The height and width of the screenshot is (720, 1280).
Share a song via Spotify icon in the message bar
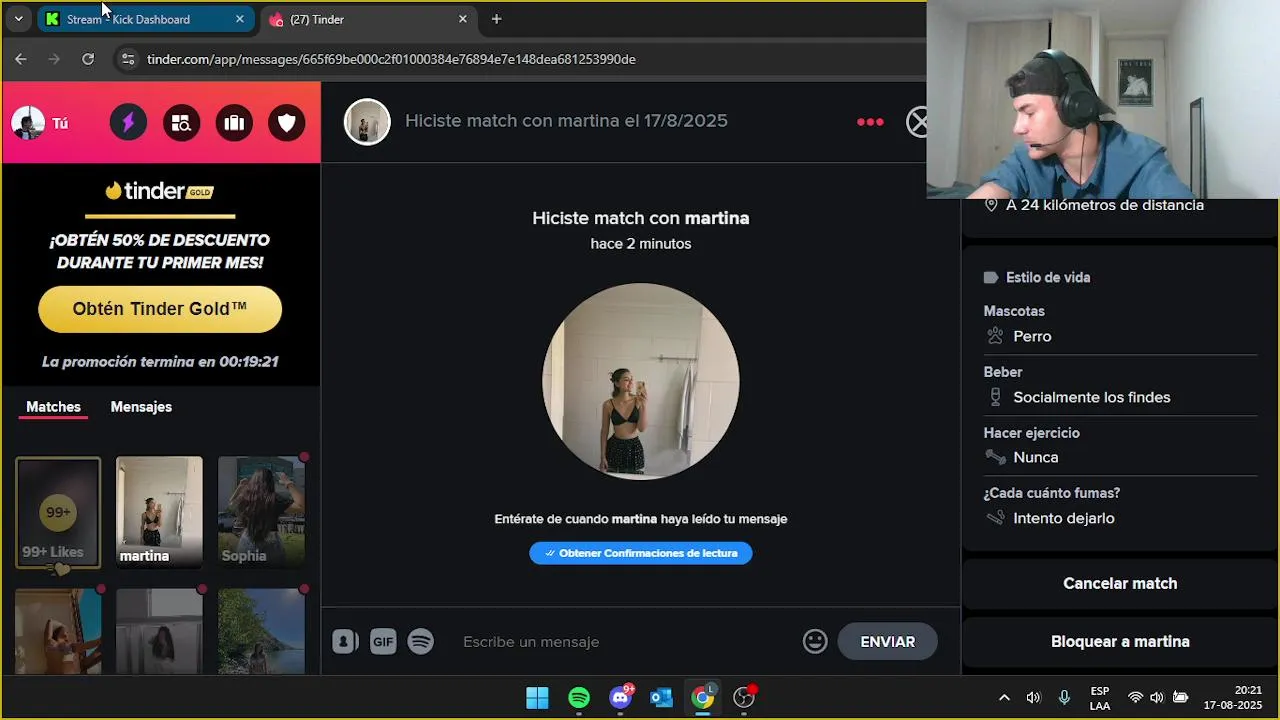421,642
